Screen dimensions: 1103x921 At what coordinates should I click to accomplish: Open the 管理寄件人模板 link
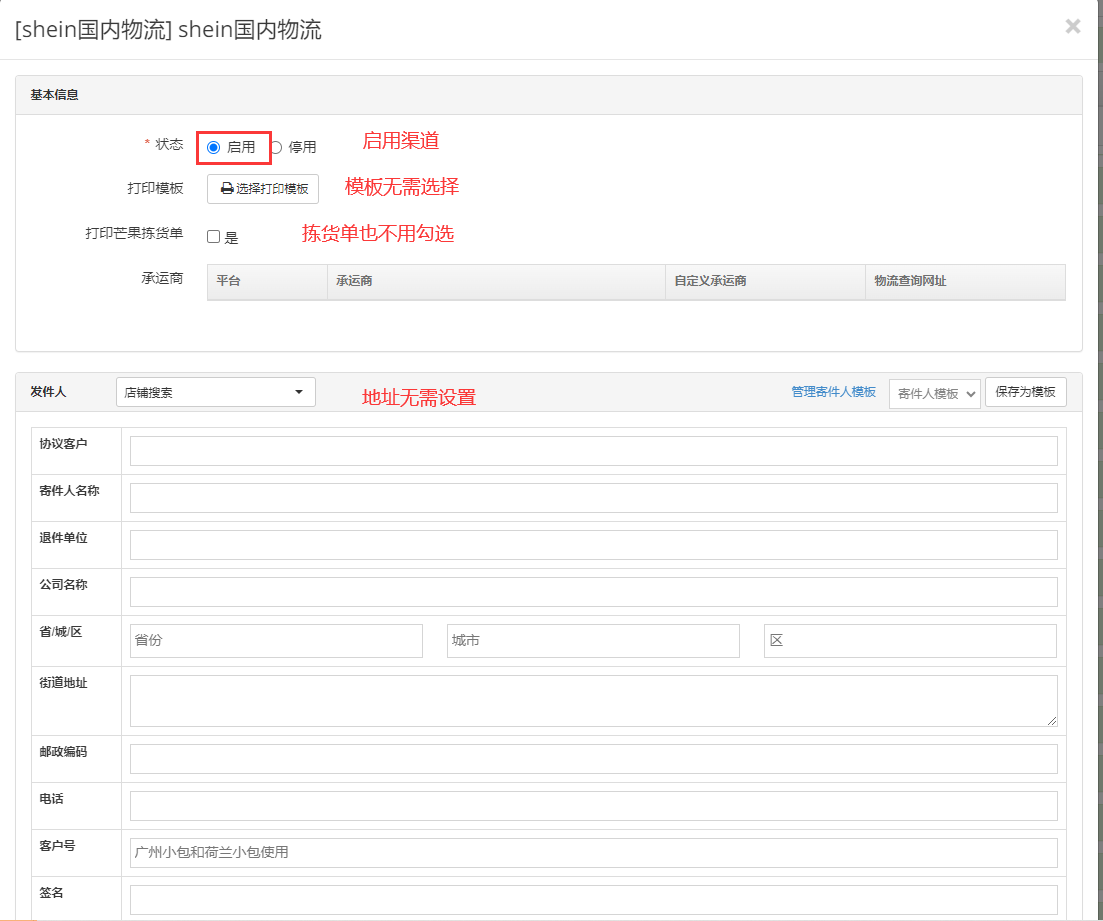[834, 392]
